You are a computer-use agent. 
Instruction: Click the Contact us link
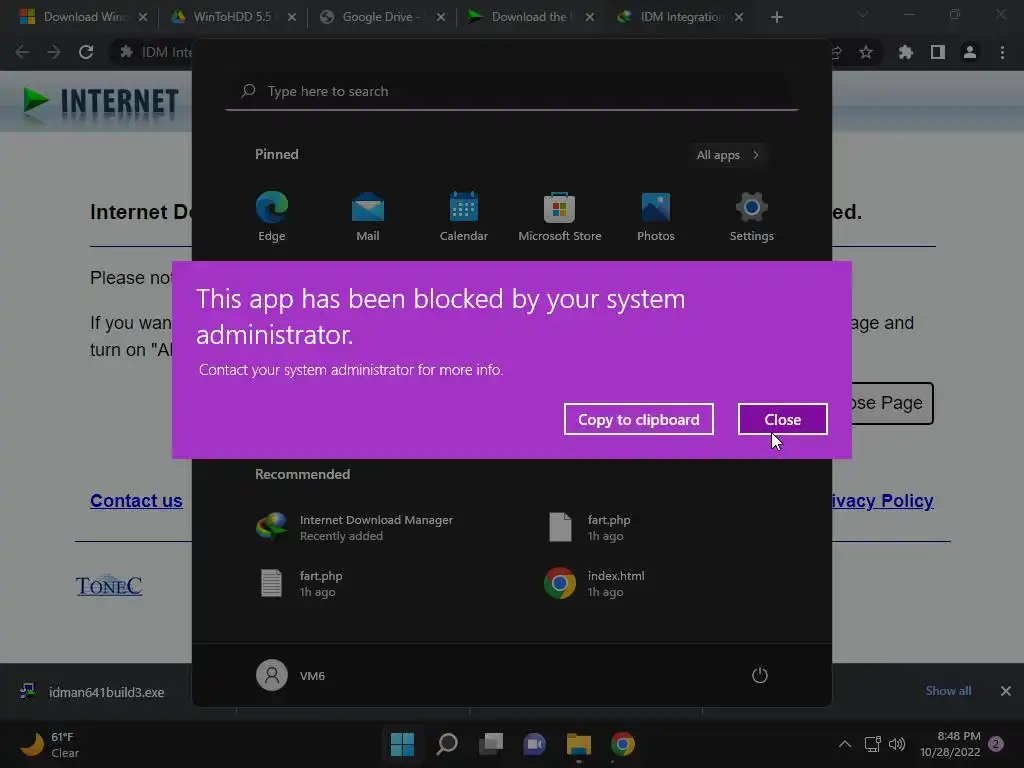(x=136, y=501)
